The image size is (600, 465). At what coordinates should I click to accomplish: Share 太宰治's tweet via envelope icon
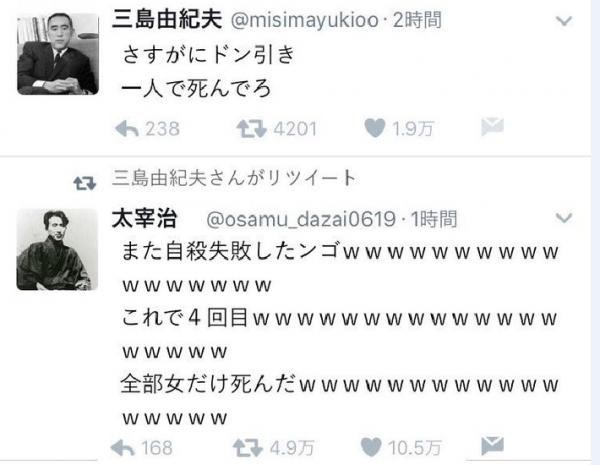pos(492,445)
